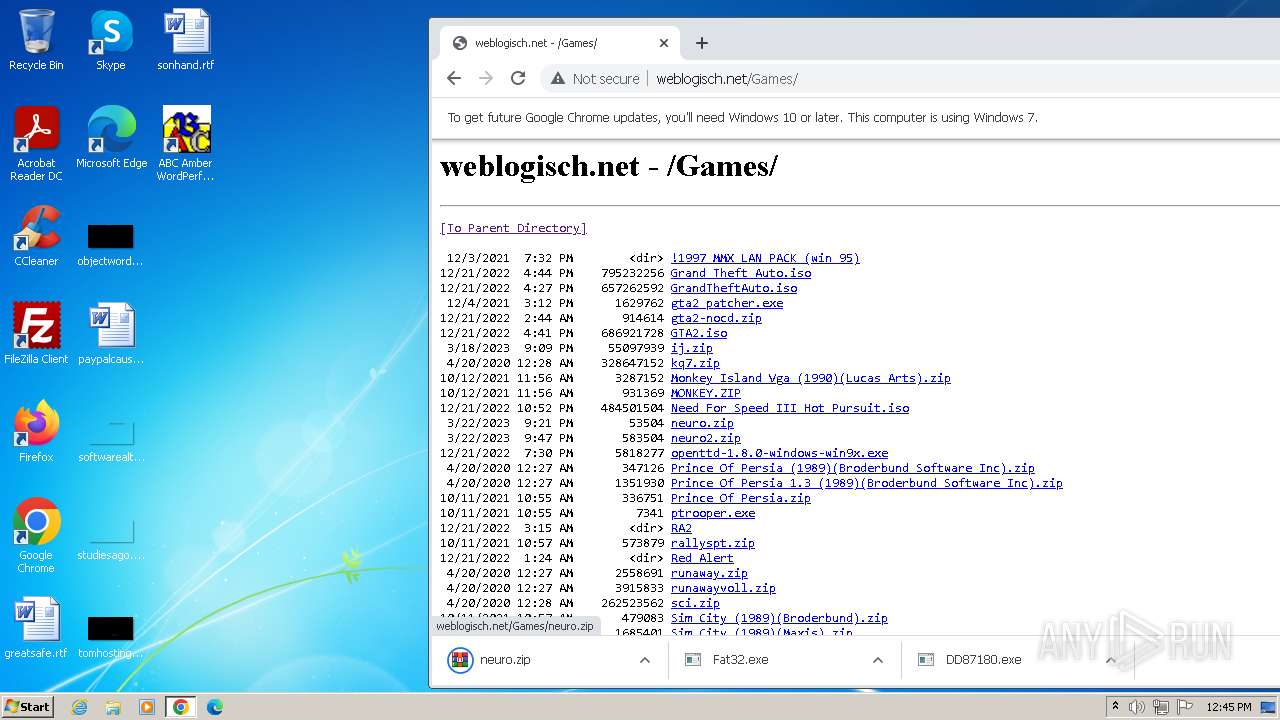Click the neuro.zip link in the listing
The height and width of the screenshot is (720, 1280).
(x=702, y=423)
